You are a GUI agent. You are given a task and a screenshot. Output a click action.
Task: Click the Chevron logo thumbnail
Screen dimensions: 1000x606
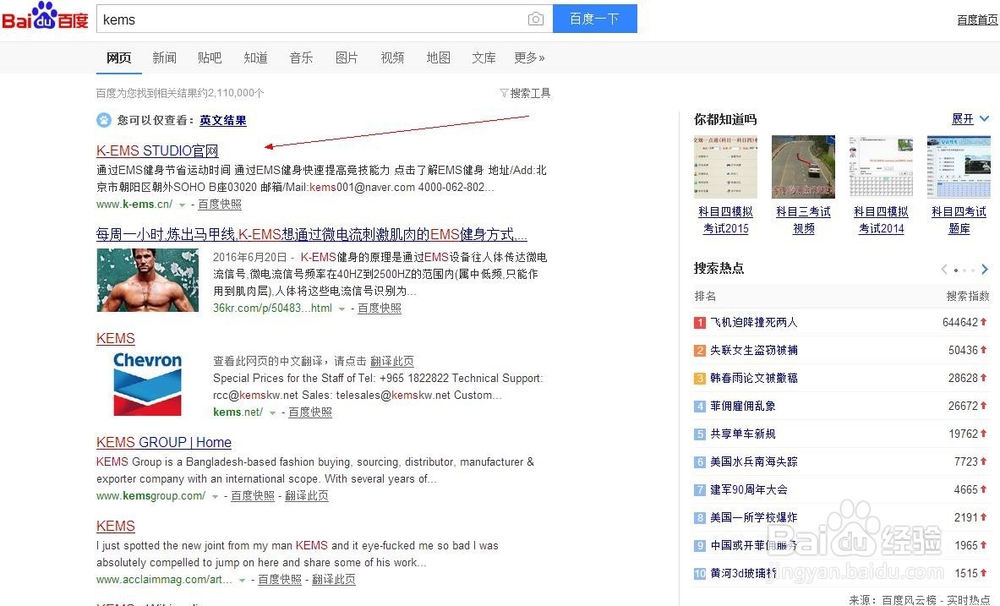point(147,384)
